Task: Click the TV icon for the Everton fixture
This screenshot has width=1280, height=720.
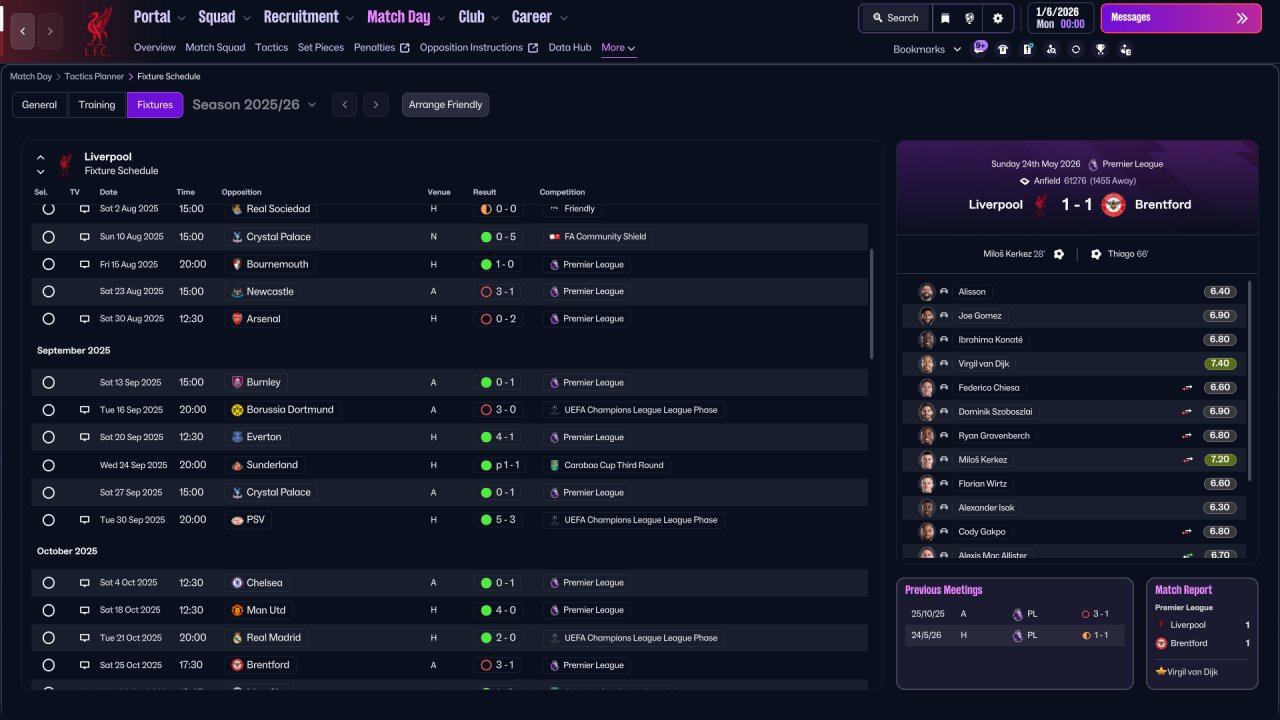Action: (85, 437)
